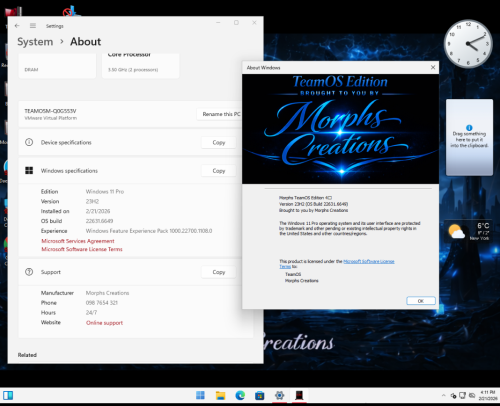Minimize the Settings window
500x406 pixels.
(218, 23)
